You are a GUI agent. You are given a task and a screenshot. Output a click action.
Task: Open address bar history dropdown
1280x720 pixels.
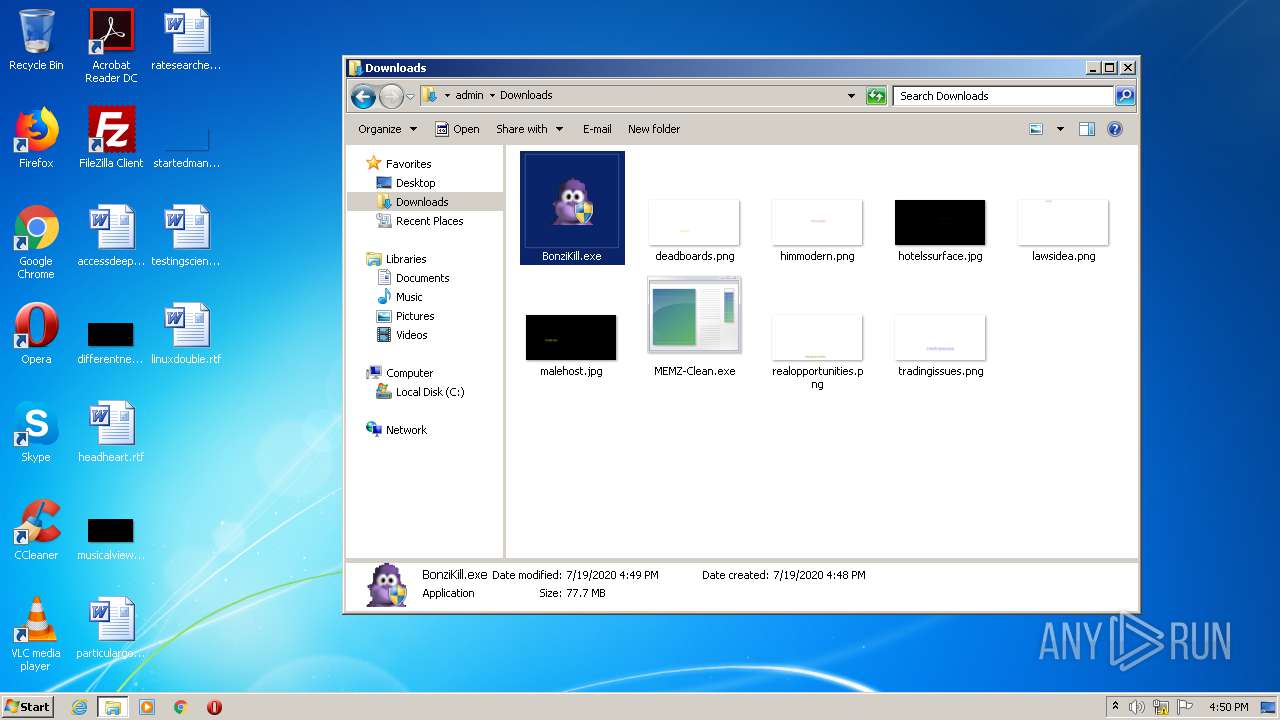851,96
